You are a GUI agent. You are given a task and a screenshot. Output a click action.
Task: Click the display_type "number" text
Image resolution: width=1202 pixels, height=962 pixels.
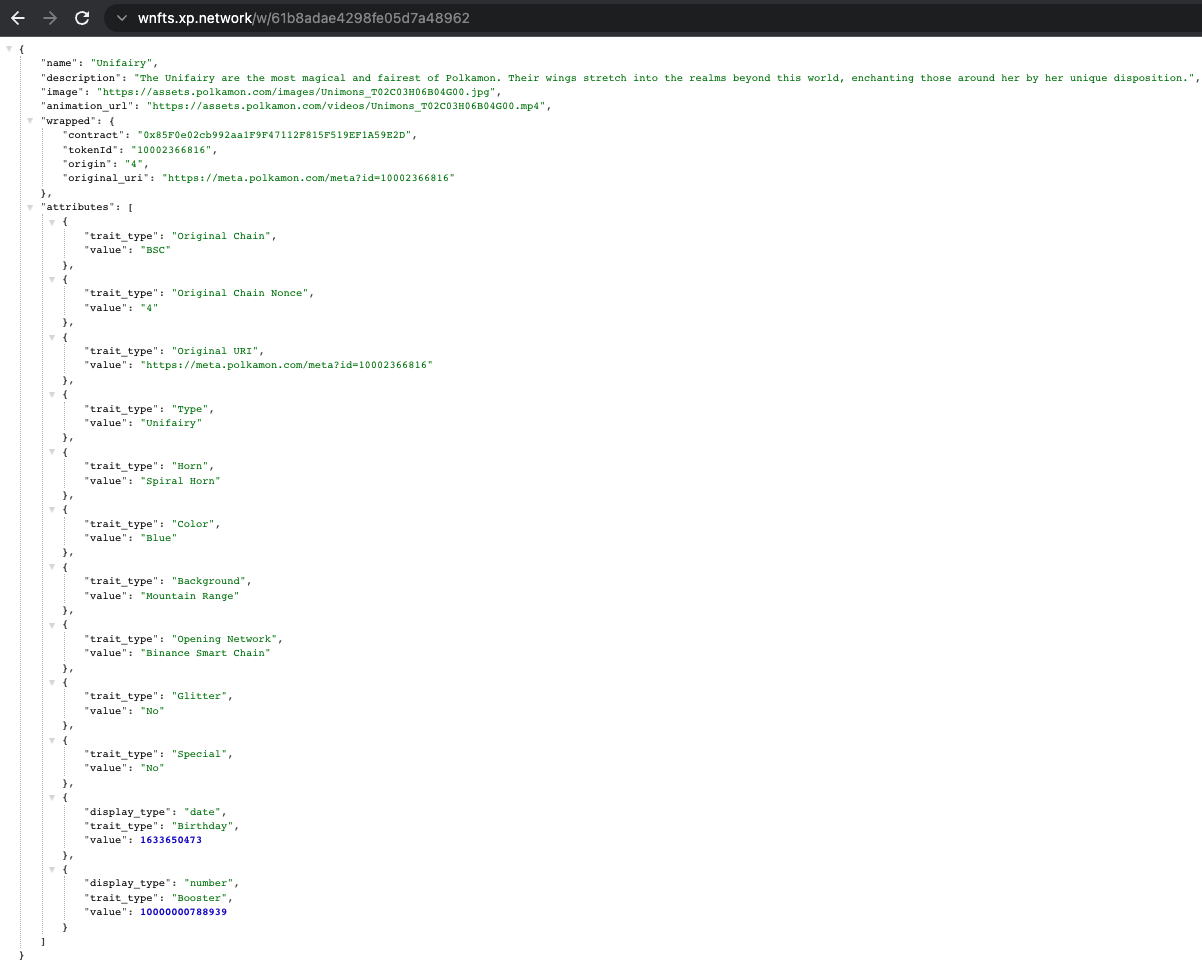tap(210, 884)
